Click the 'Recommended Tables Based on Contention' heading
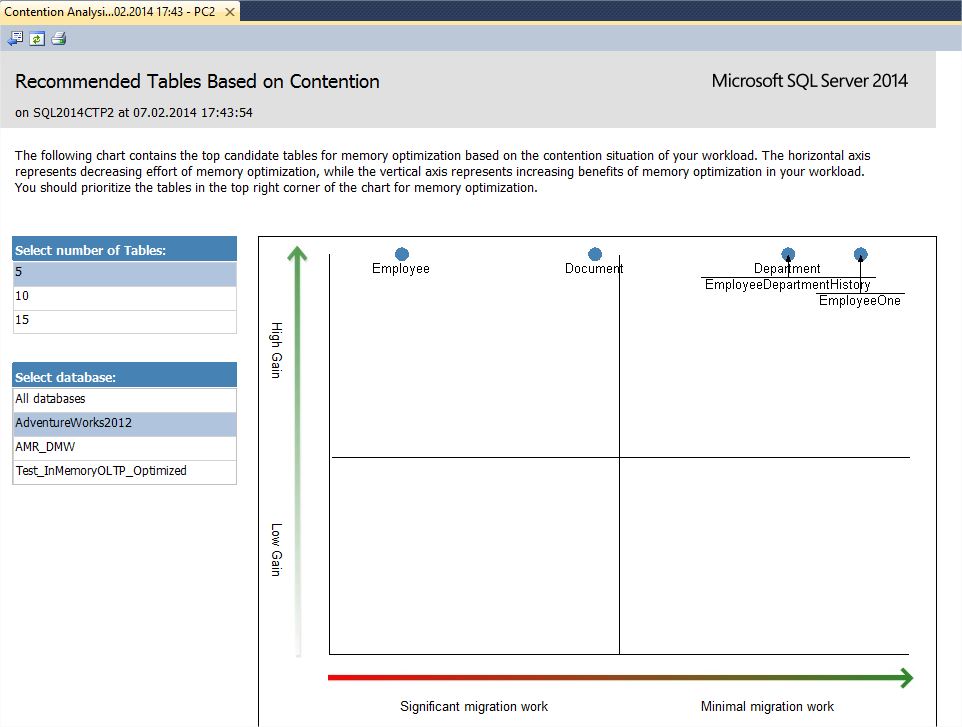 tap(197, 82)
